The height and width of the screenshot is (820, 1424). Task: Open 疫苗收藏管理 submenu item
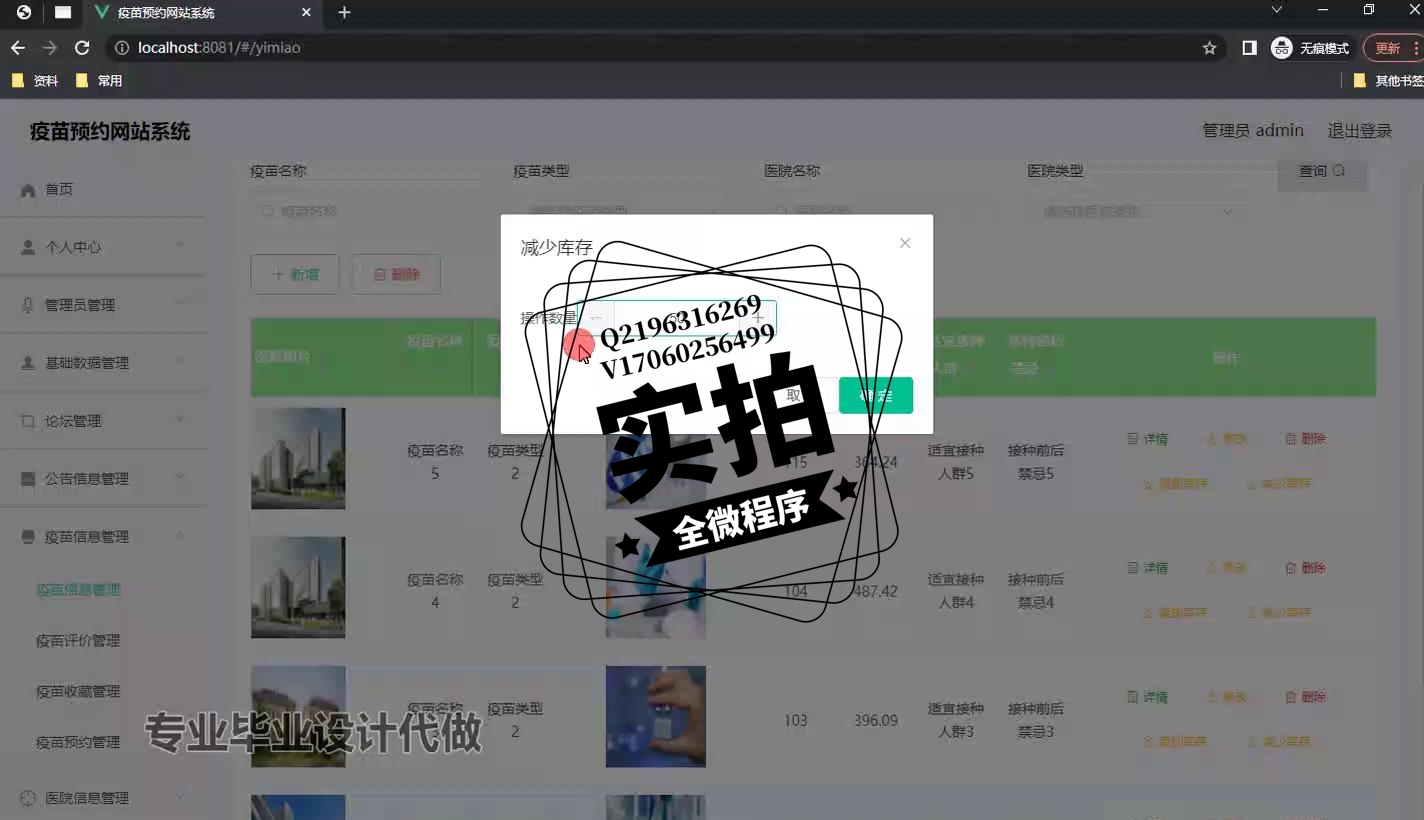tap(78, 691)
